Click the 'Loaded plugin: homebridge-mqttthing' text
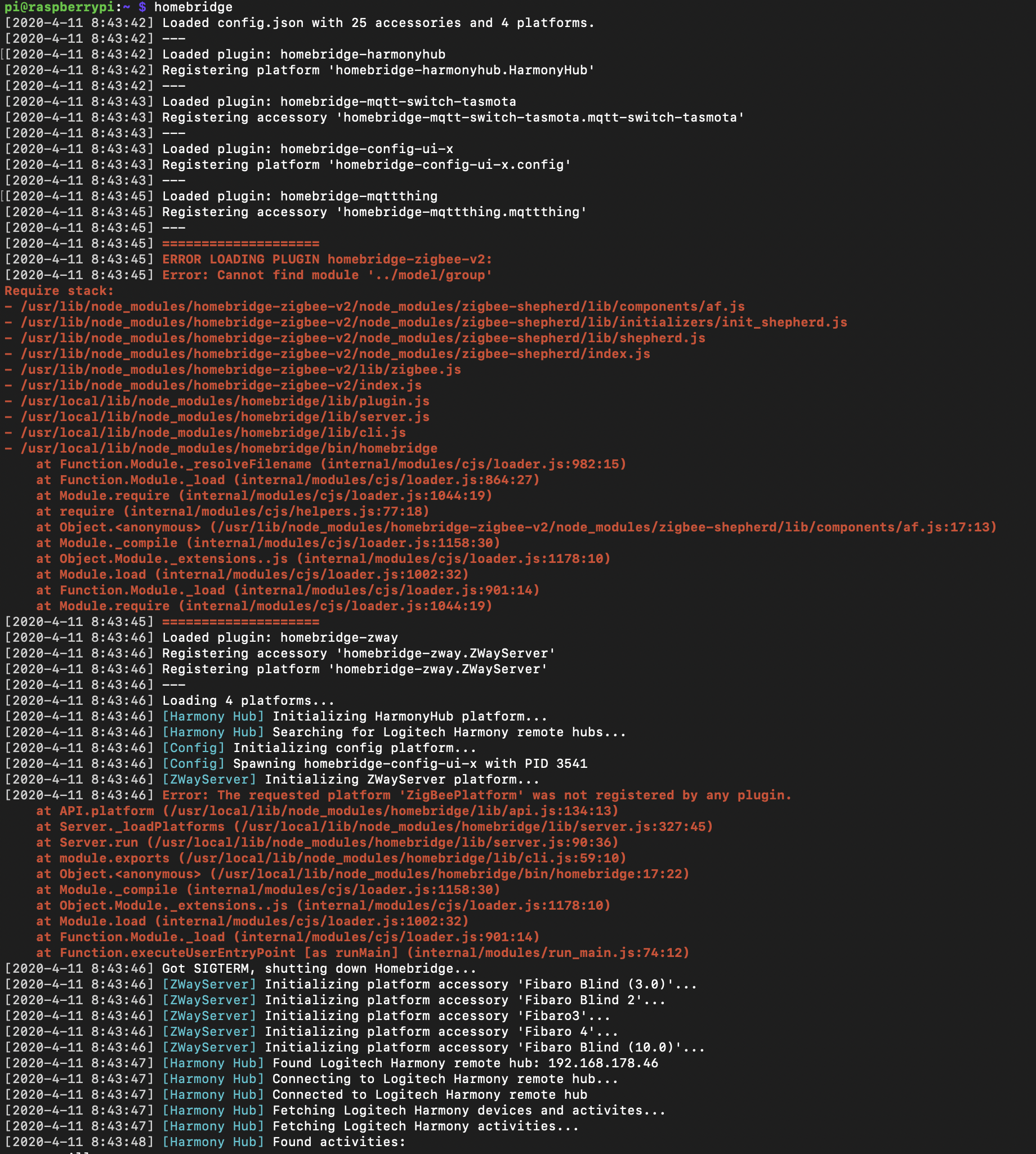 (x=300, y=196)
